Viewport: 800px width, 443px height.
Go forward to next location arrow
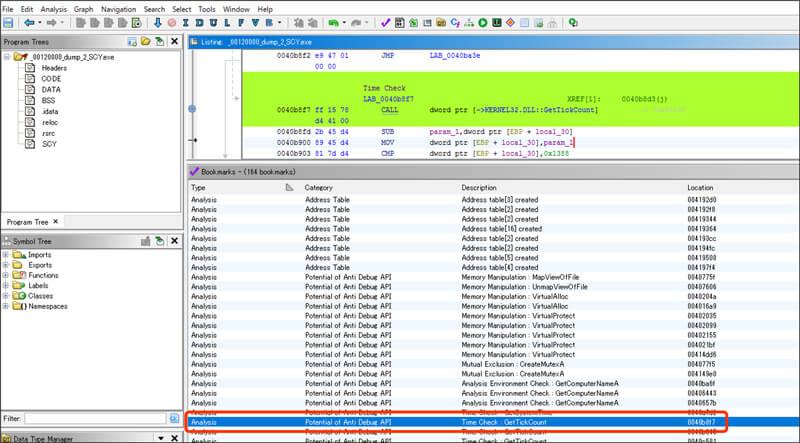(52, 23)
